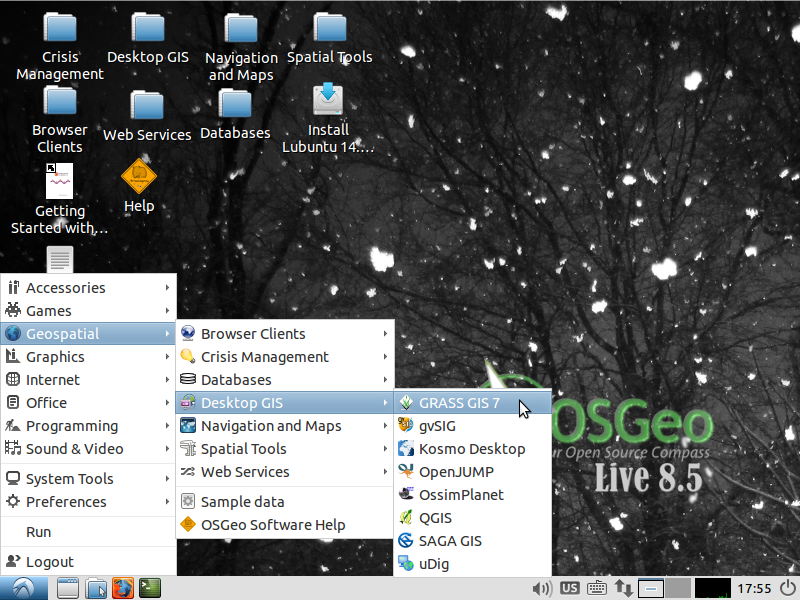Expand the Internet submenu
800x600 pixels.
coord(88,380)
